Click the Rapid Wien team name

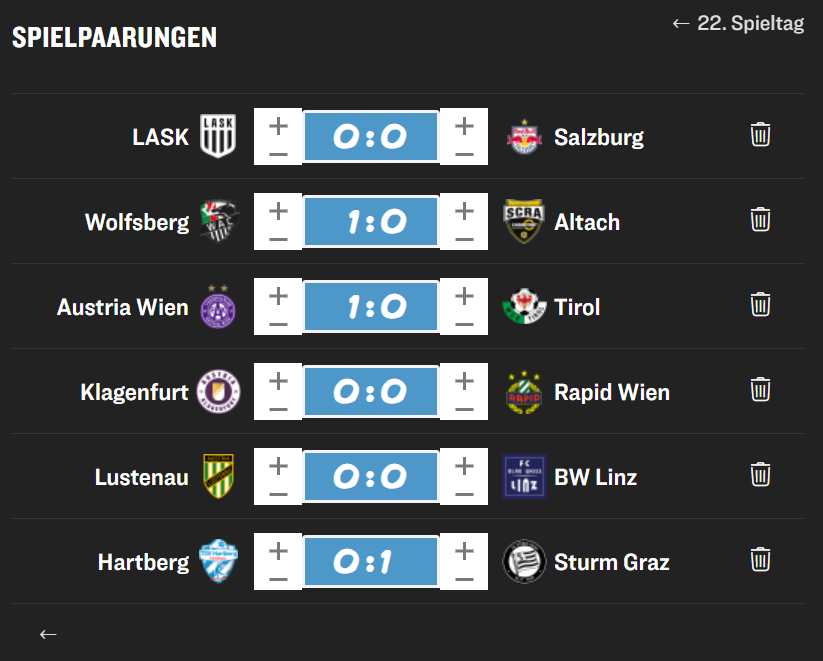tap(612, 392)
